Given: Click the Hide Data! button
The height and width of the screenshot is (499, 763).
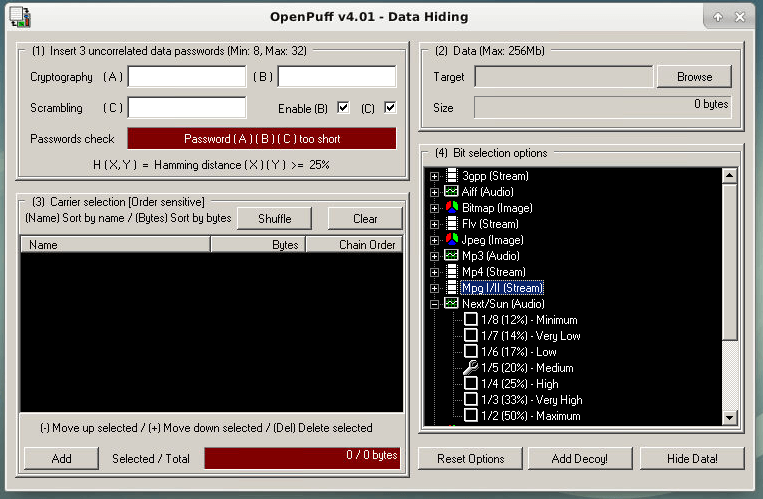Looking at the screenshot, I should [x=685, y=458].
